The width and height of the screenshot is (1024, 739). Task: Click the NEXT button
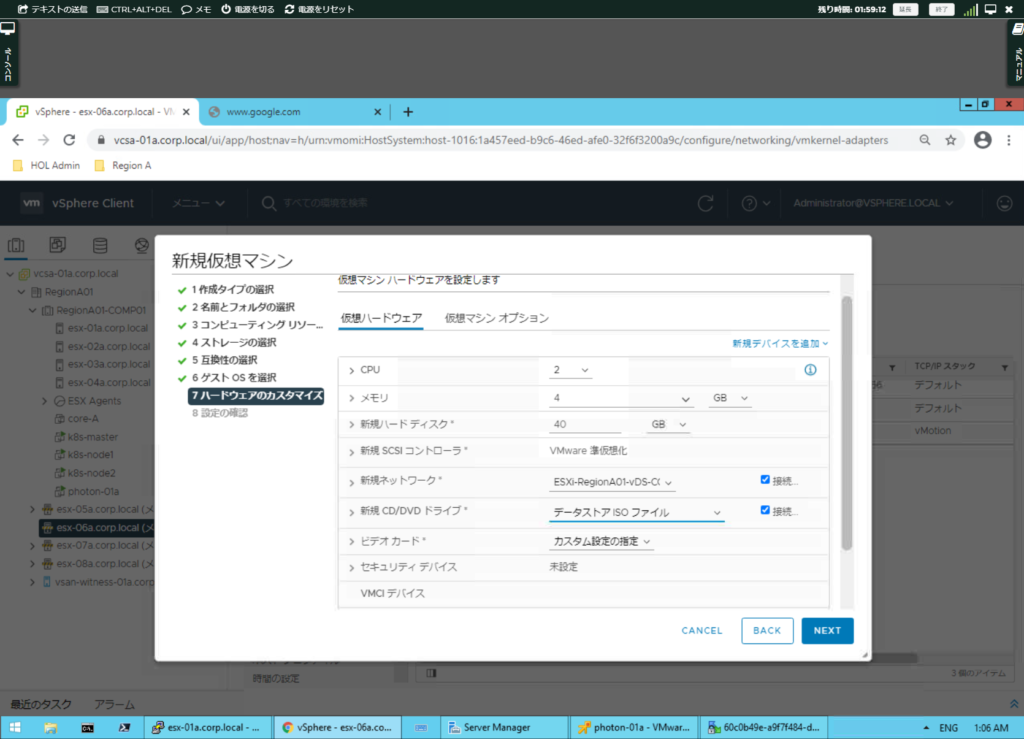(x=827, y=630)
